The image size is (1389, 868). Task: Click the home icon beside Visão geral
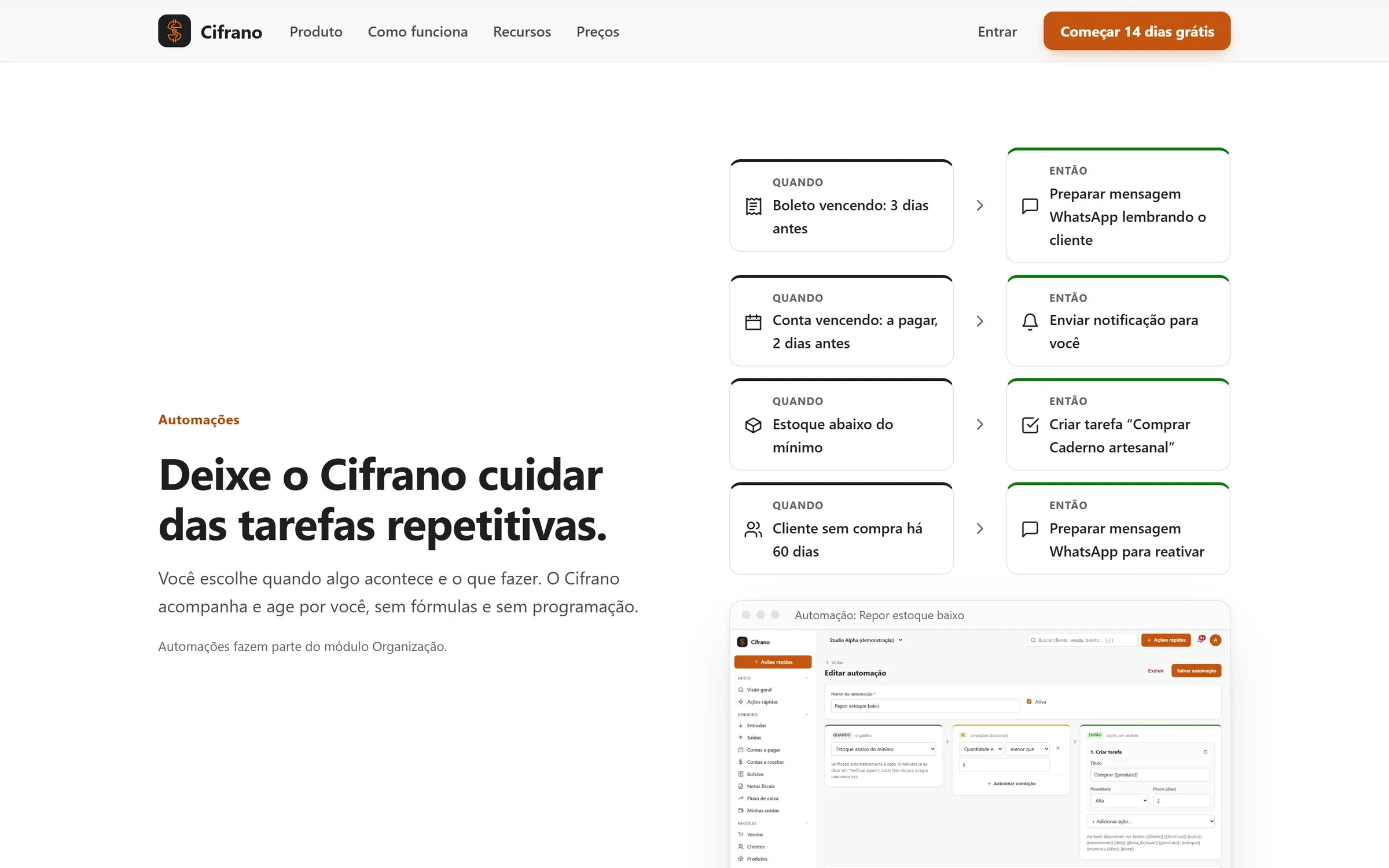[741, 690]
